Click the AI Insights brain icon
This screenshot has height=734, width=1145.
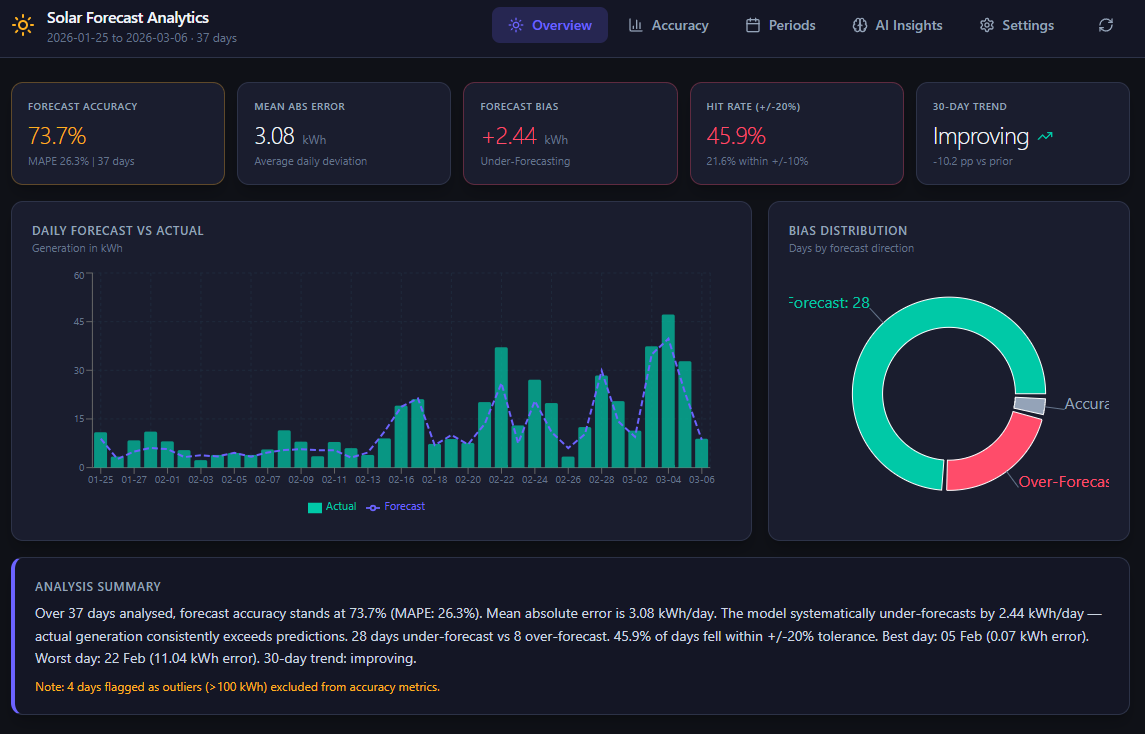(x=859, y=25)
